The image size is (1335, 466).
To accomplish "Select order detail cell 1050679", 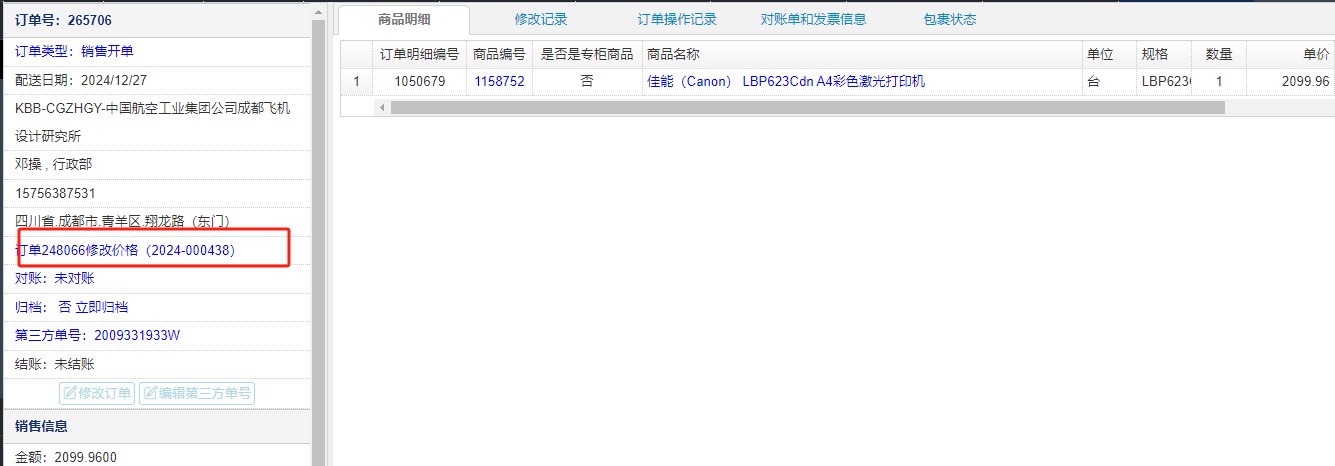I will (x=420, y=82).
